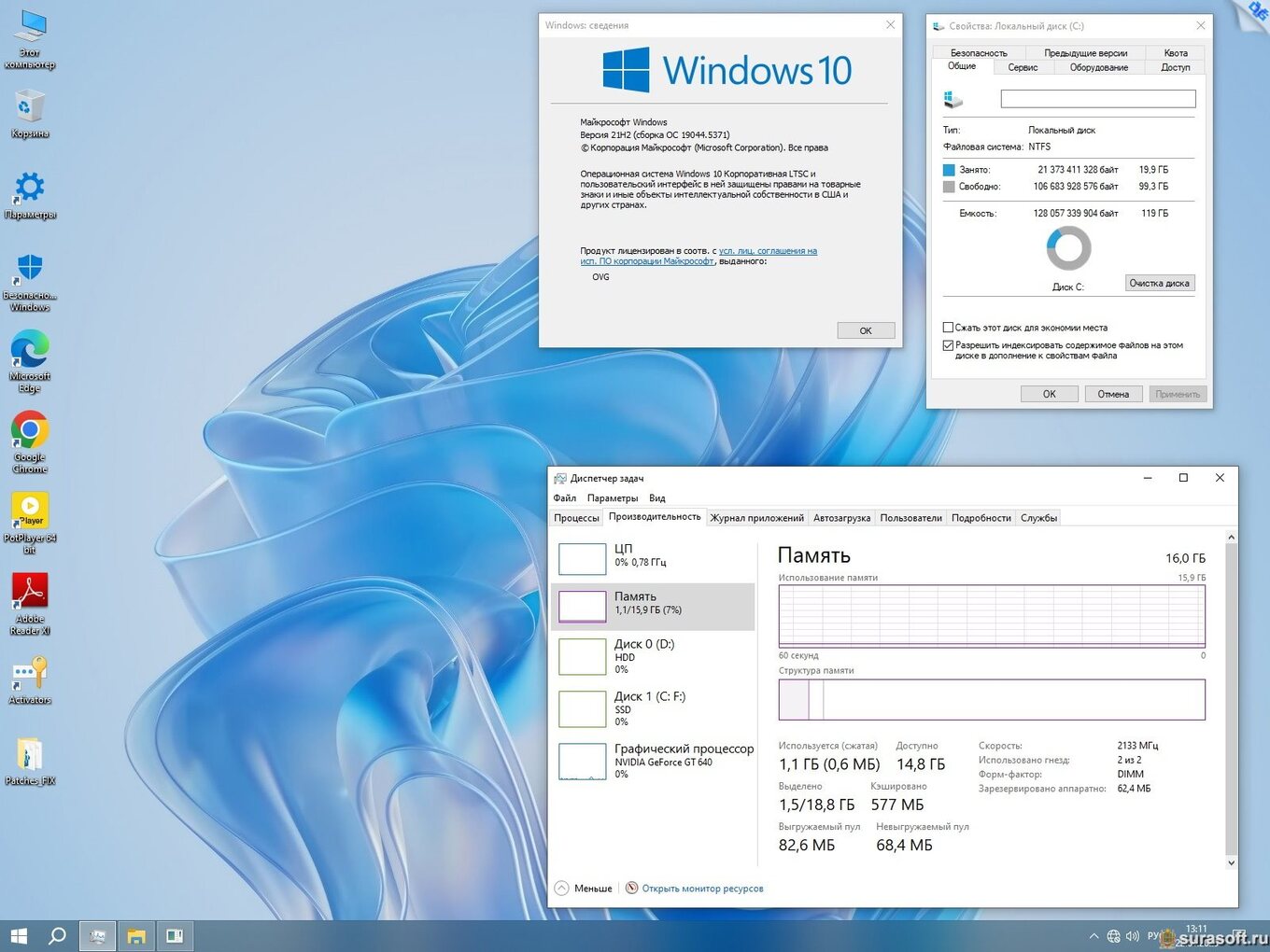Click Отмена in disk properties dialog

[x=1113, y=394]
